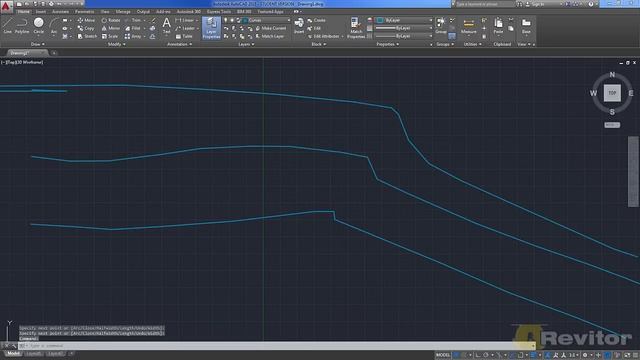Expand the Layers panel
Screen dimensions: 640x360
pyautogui.click(x=246, y=44)
